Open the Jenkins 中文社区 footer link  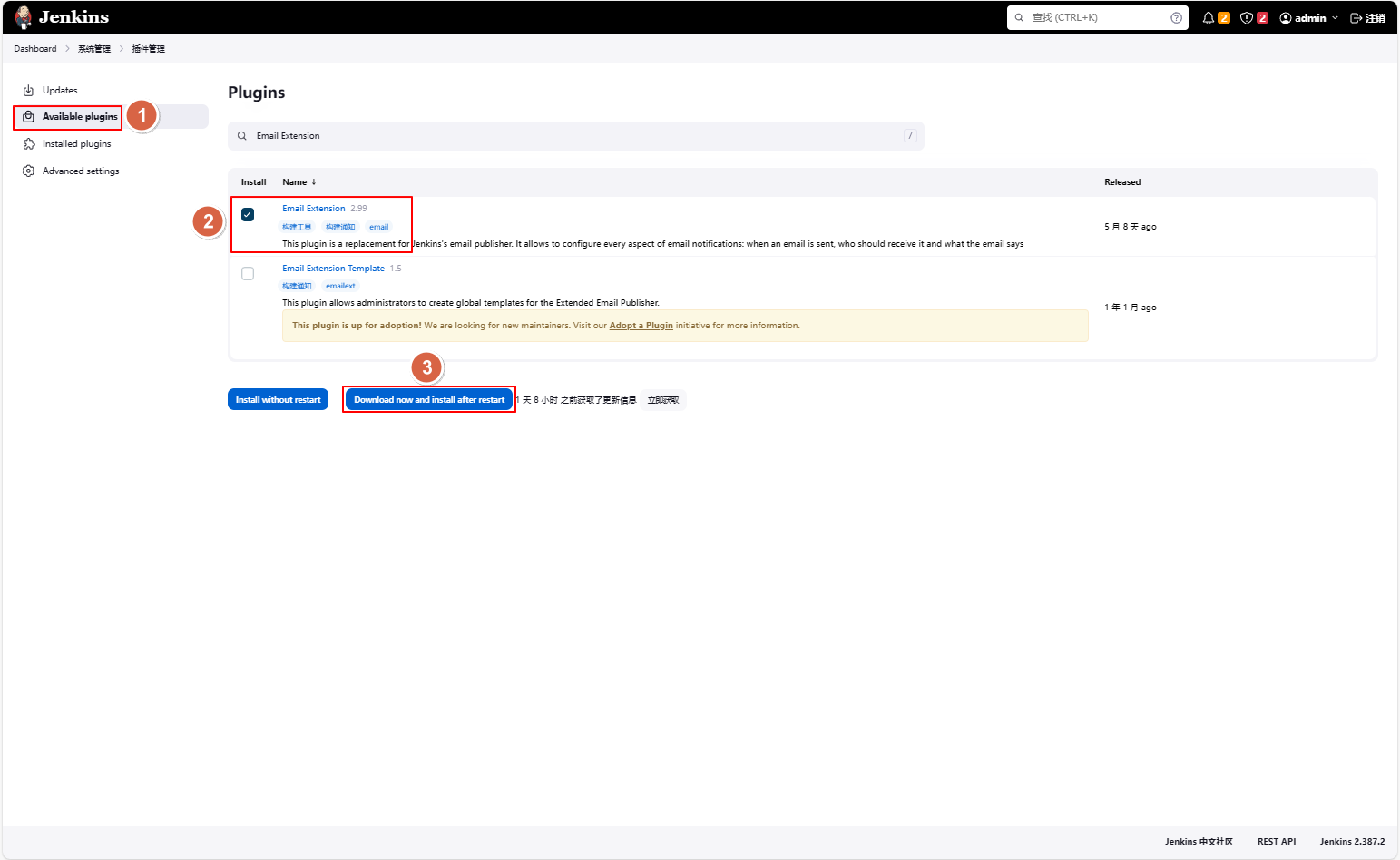pos(1199,842)
